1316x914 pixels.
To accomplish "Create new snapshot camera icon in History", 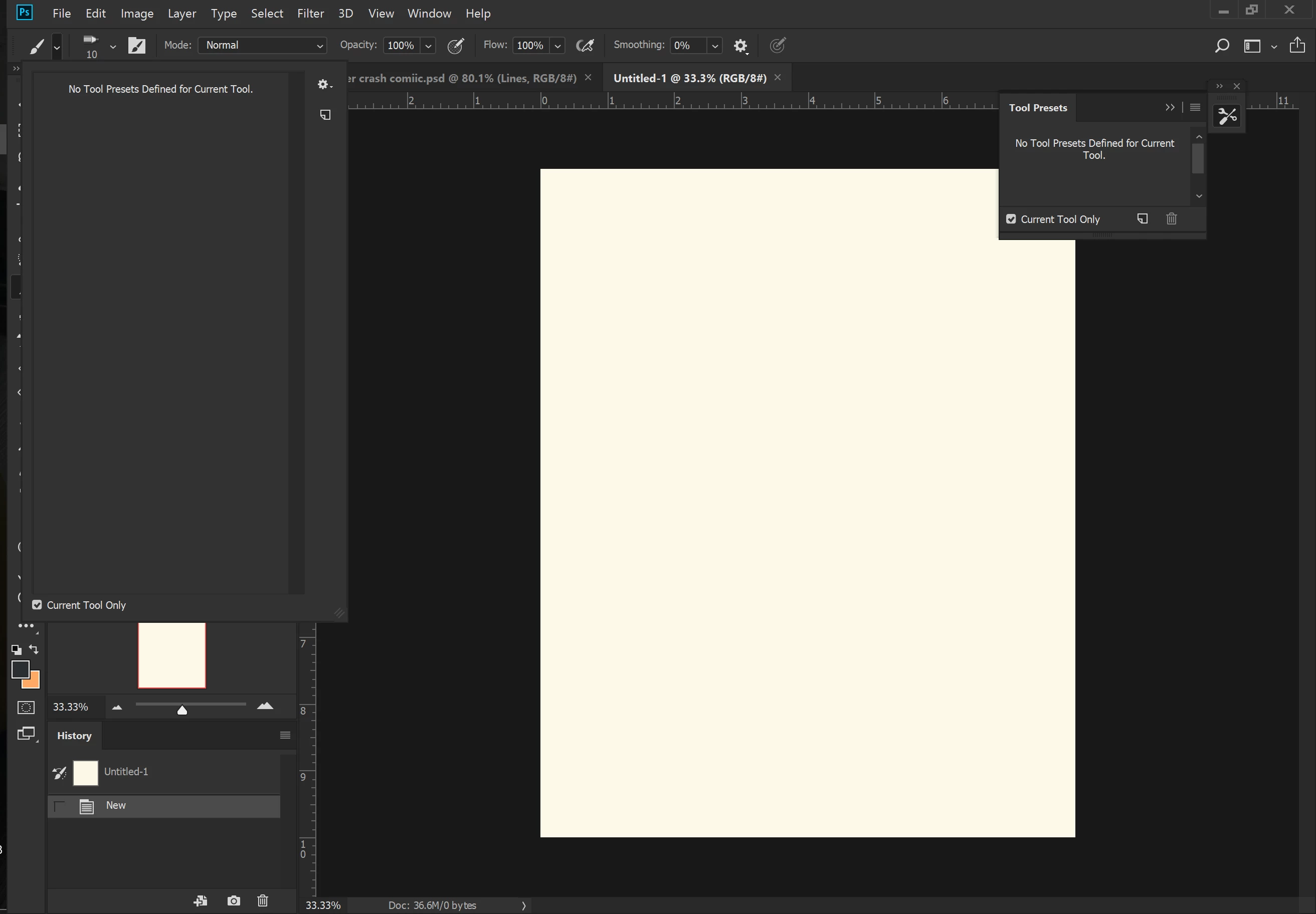I will (234, 900).
